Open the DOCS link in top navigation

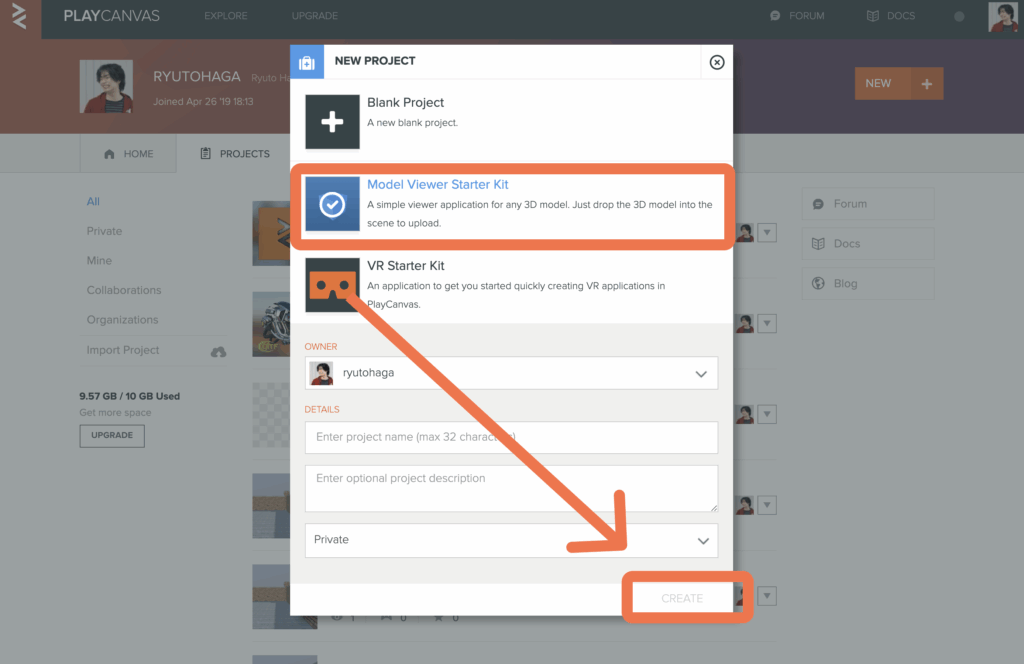coord(901,16)
